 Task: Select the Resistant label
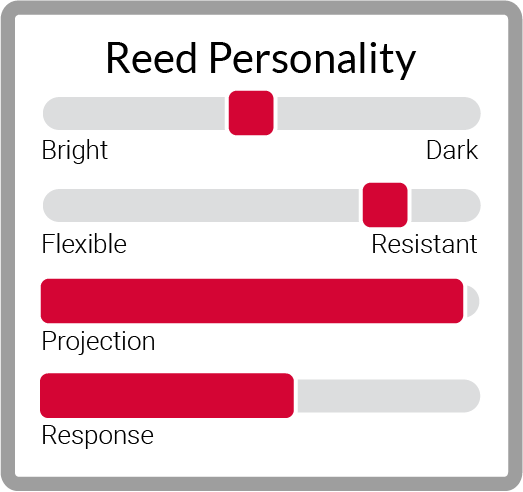424,244
